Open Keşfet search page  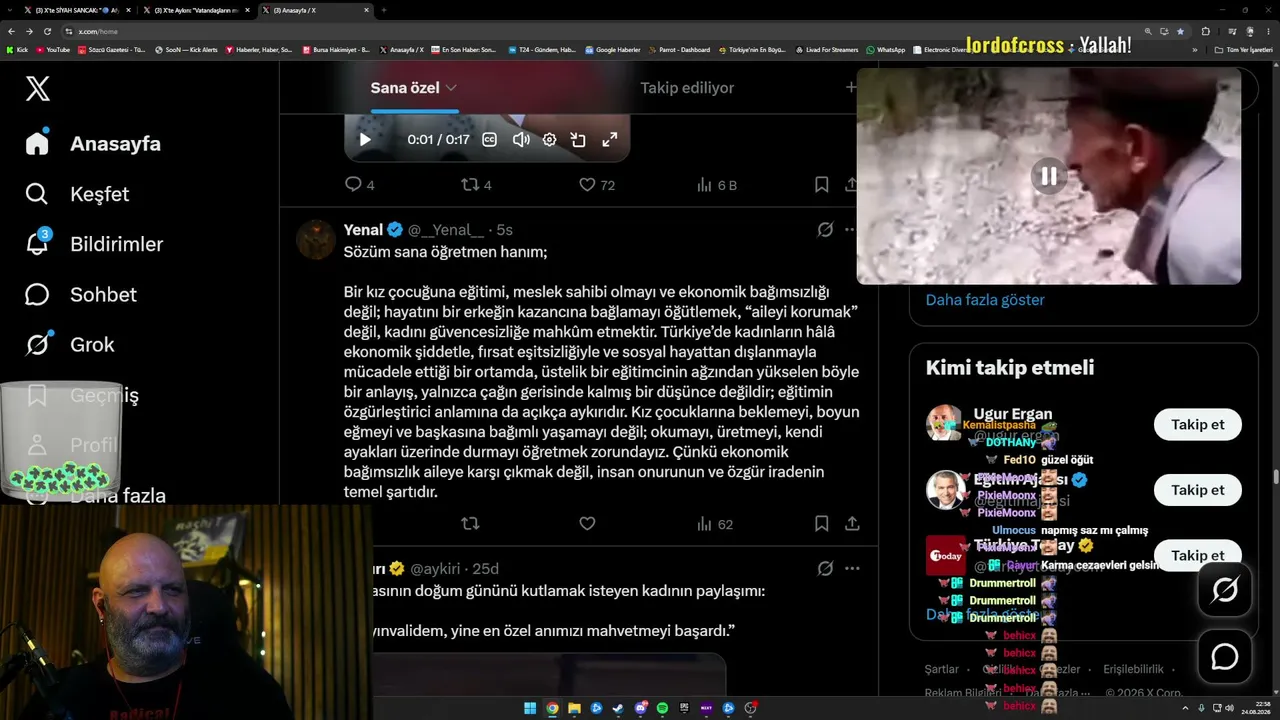77,194
